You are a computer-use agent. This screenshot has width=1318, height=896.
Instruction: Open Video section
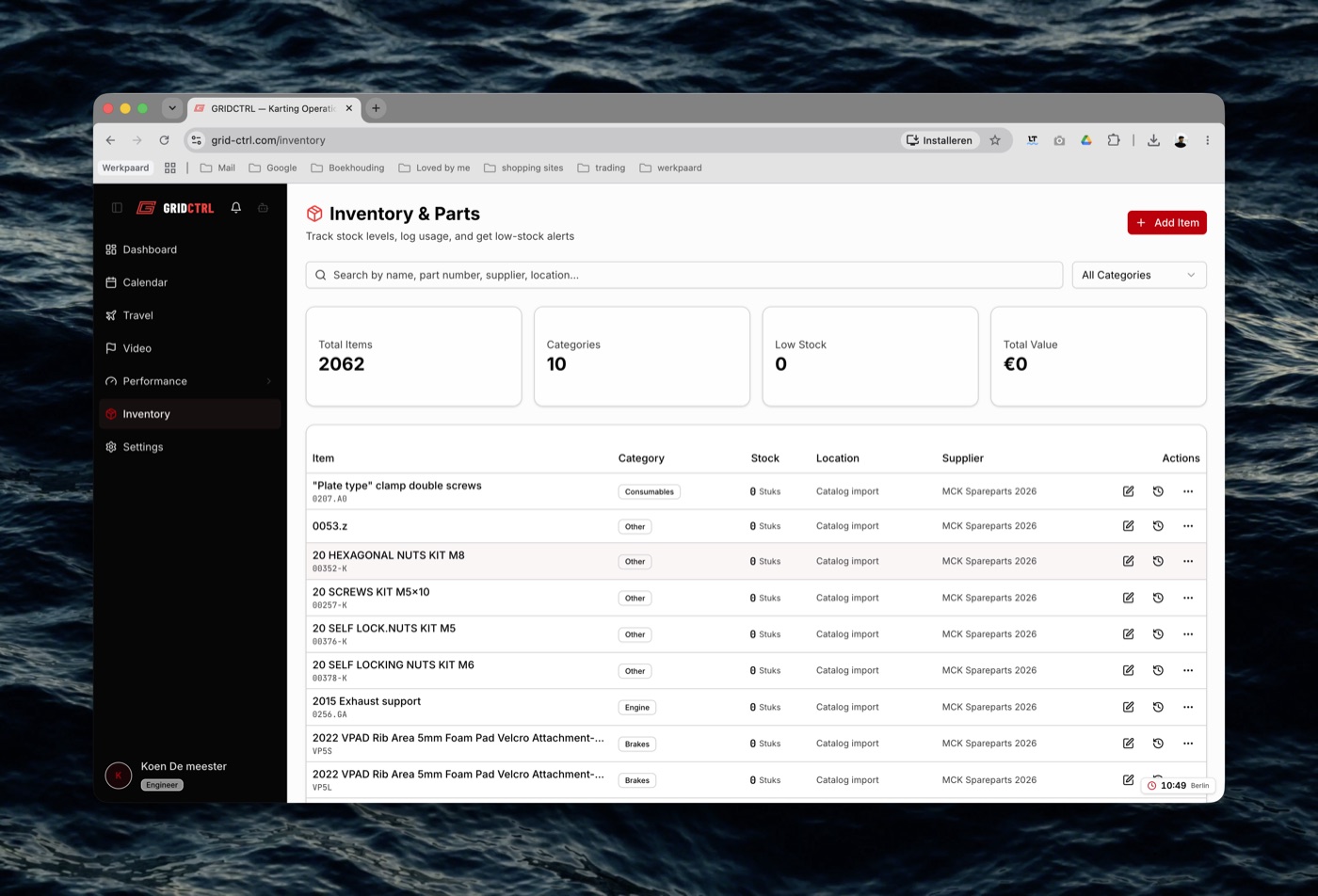click(190, 348)
